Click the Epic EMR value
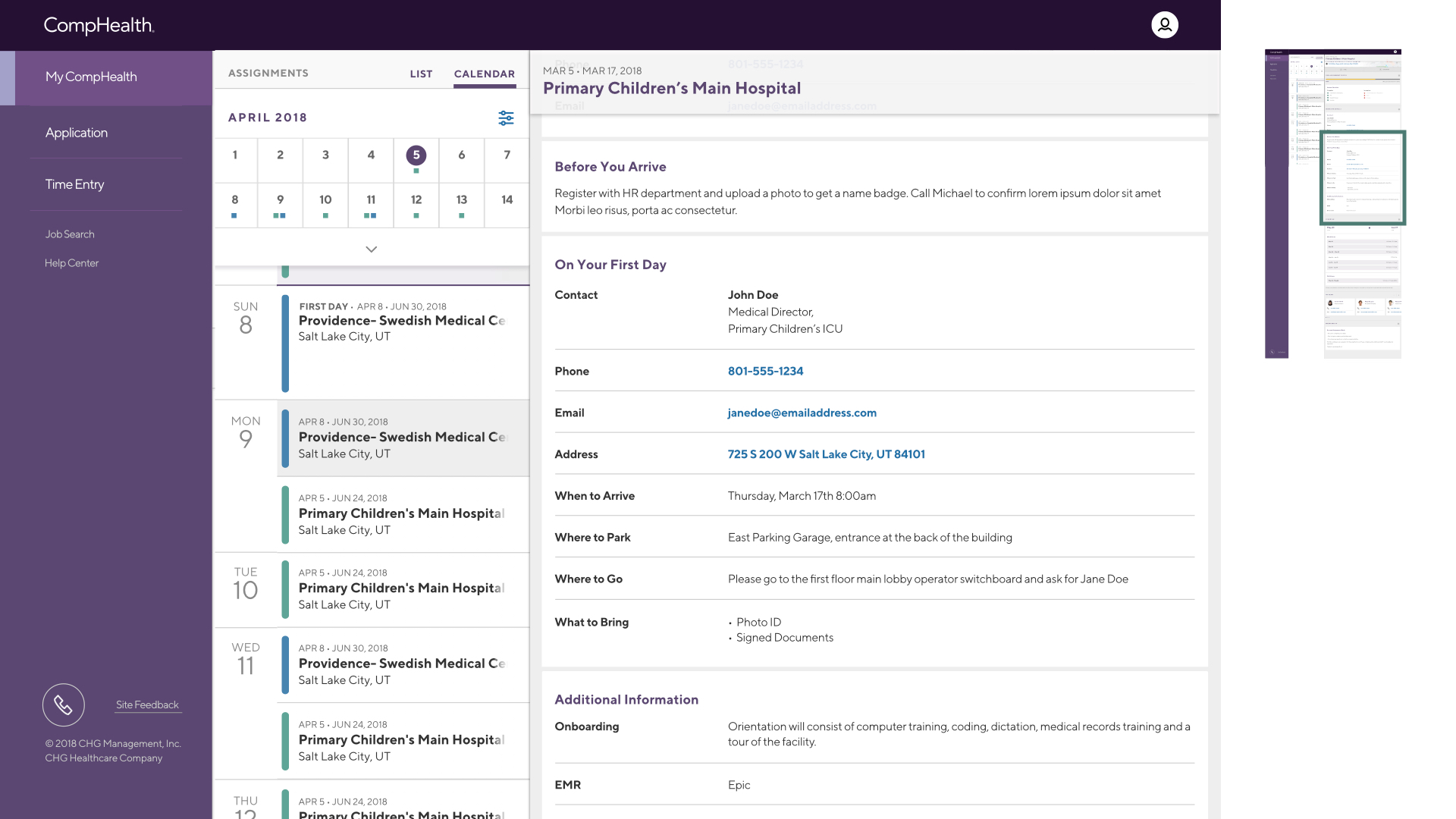Viewport: 1456px width, 819px height. tap(739, 785)
